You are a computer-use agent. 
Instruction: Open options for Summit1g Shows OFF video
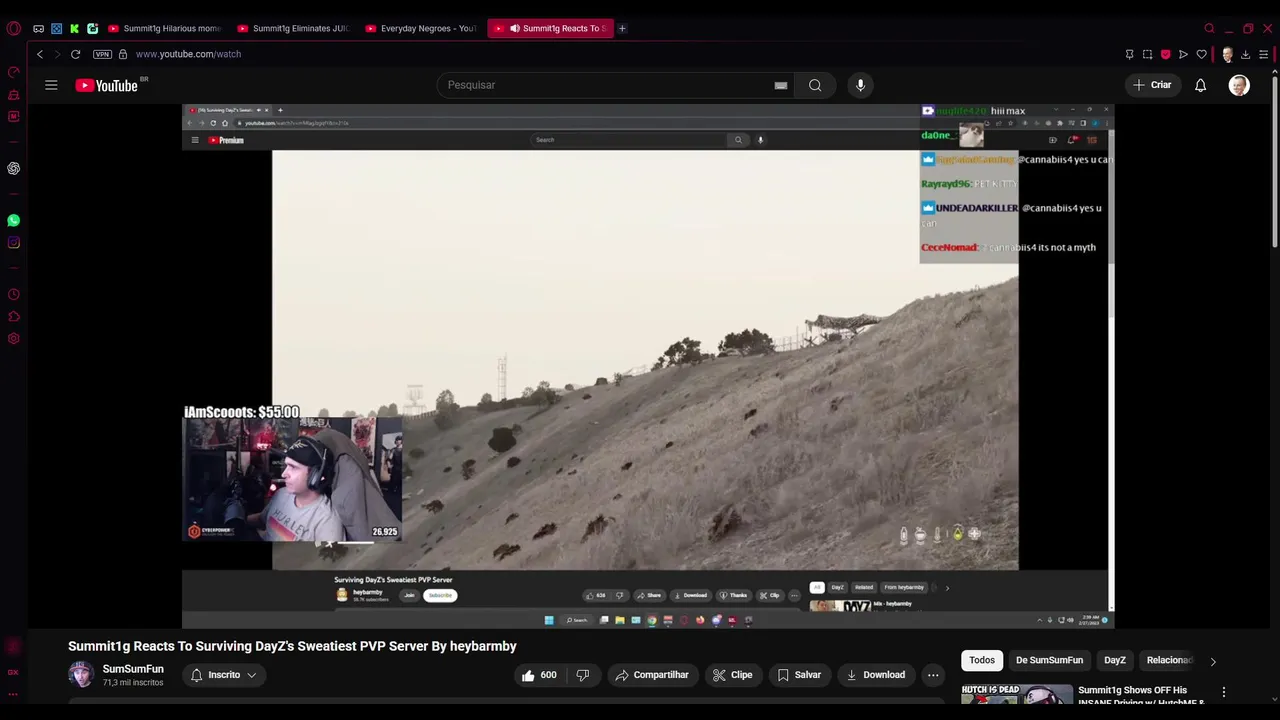coord(1223,692)
